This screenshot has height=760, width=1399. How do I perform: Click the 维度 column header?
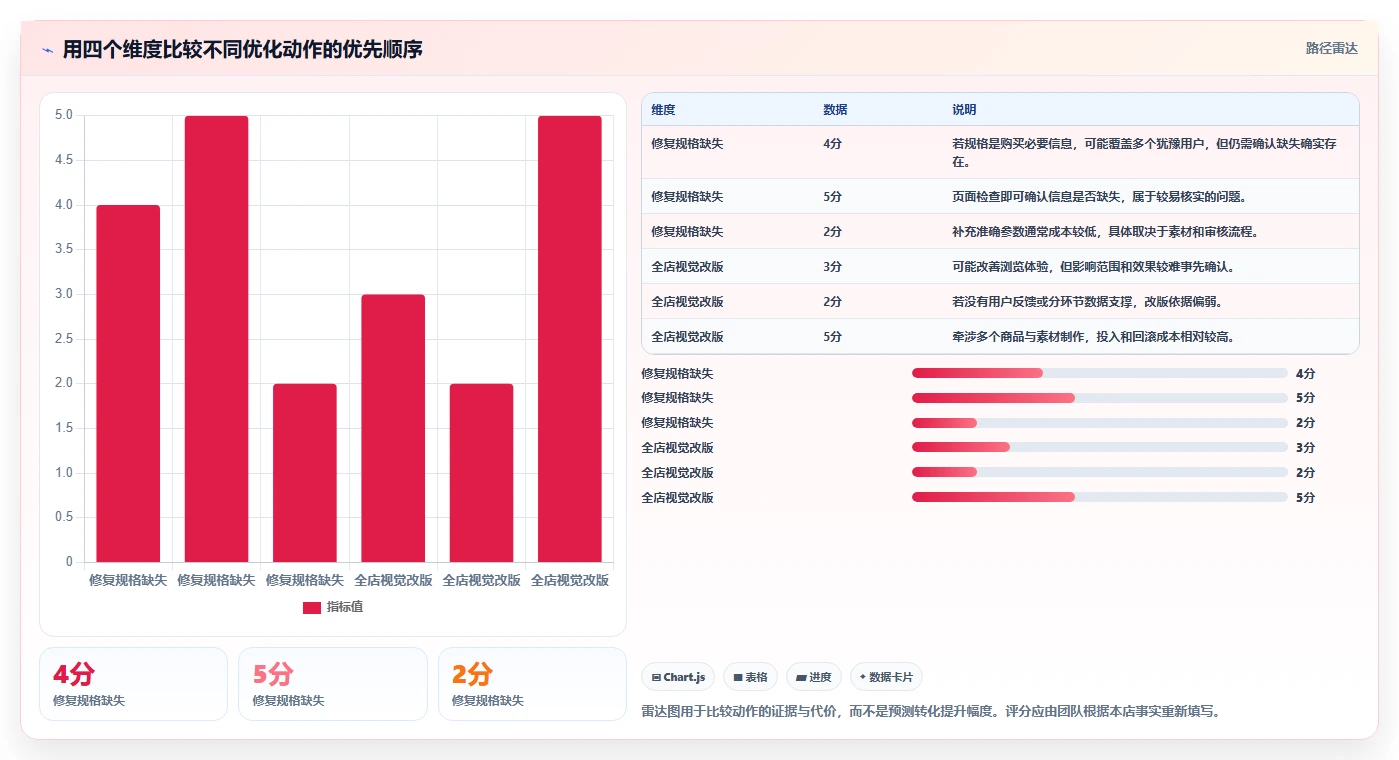tap(663, 110)
